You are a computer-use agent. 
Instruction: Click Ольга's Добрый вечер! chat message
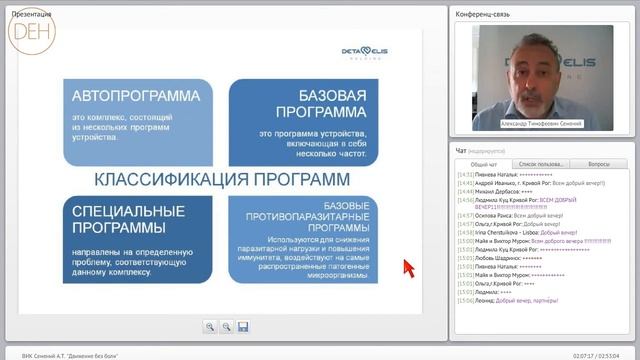[x=509, y=224]
